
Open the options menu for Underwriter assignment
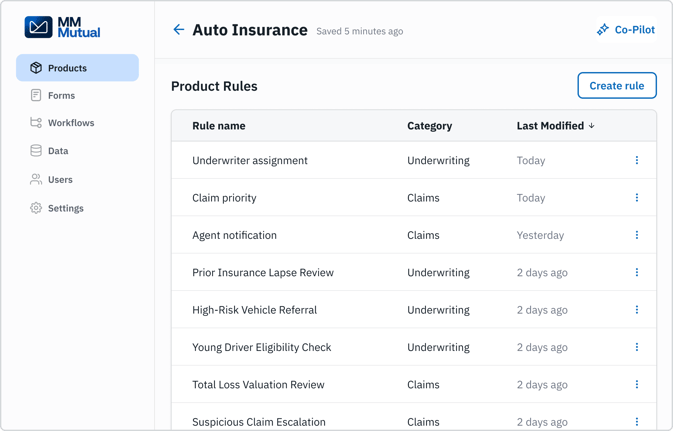coord(637,160)
